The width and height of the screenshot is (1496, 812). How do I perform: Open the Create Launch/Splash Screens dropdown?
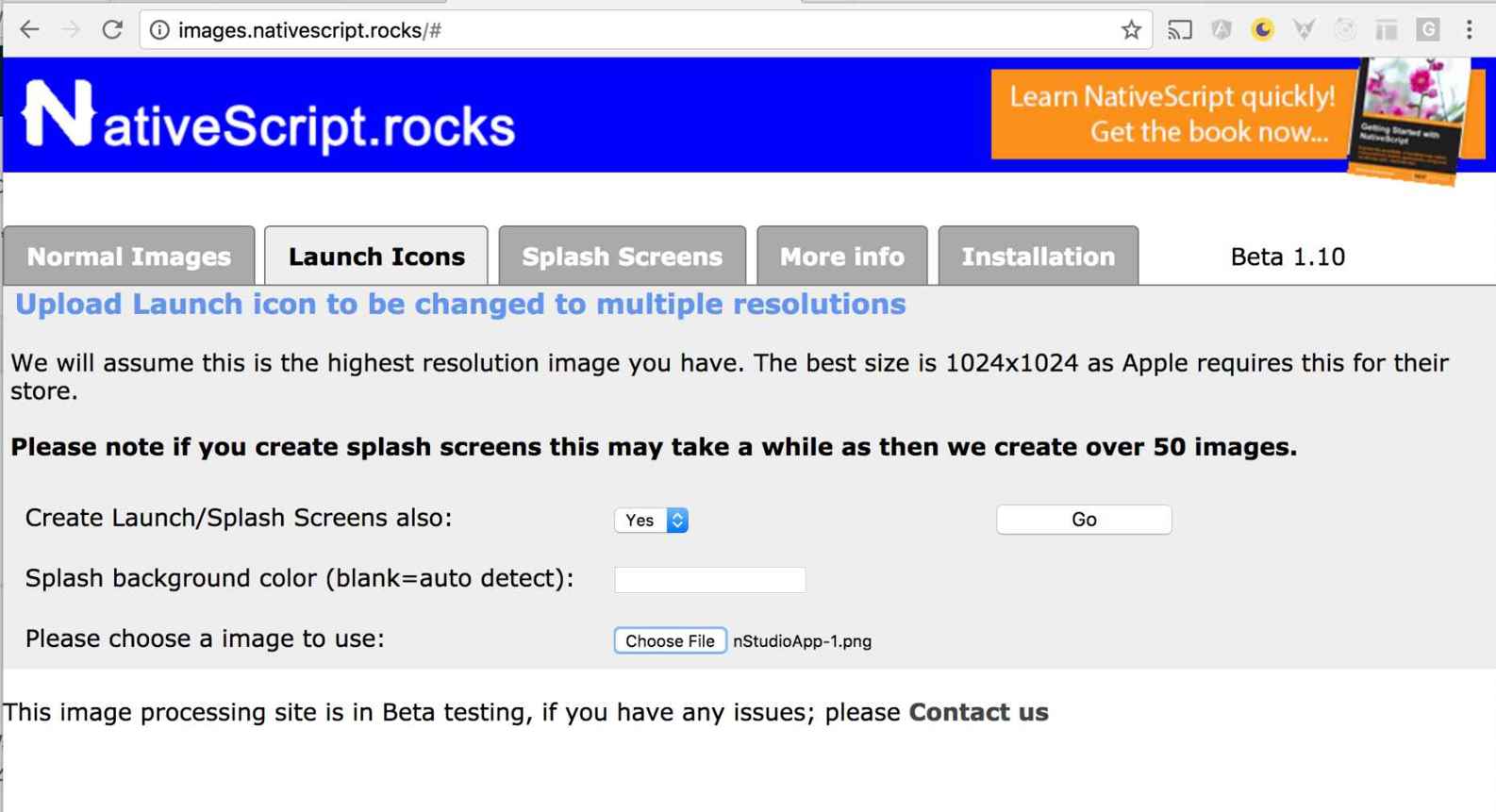[651, 520]
